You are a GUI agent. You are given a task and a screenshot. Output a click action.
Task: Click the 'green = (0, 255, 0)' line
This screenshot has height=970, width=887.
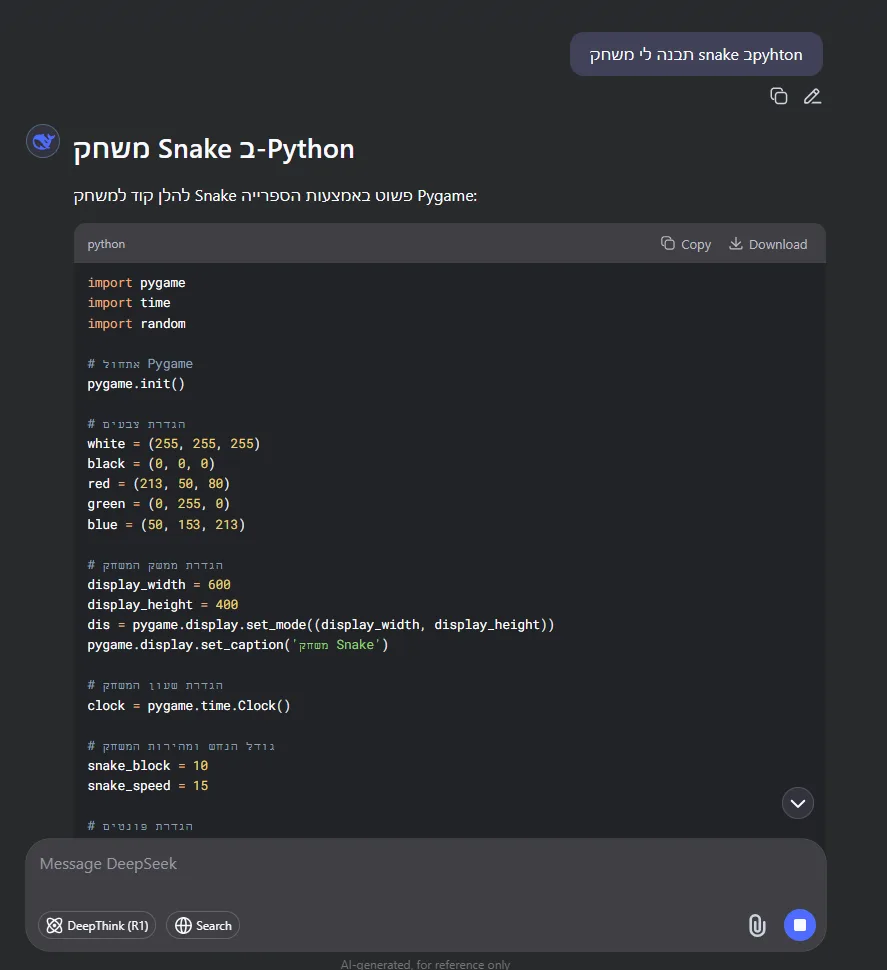pyautogui.click(x=158, y=504)
